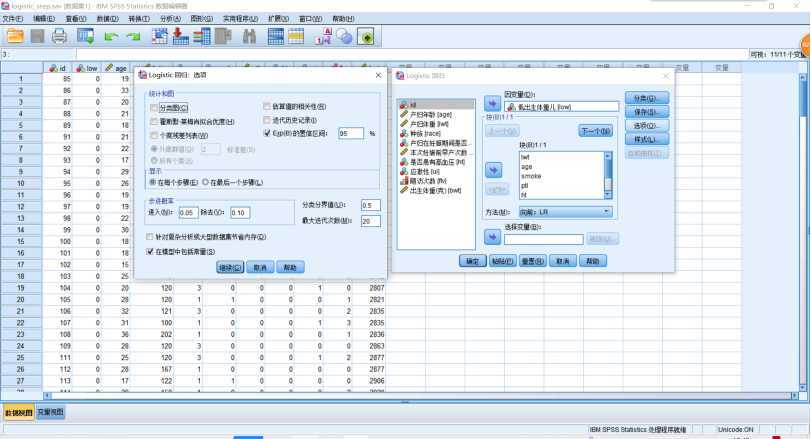Click 重置 Reset in the Logistic regression dialog
Image resolution: width=811 pixels, height=439 pixels.
(532, 261)
